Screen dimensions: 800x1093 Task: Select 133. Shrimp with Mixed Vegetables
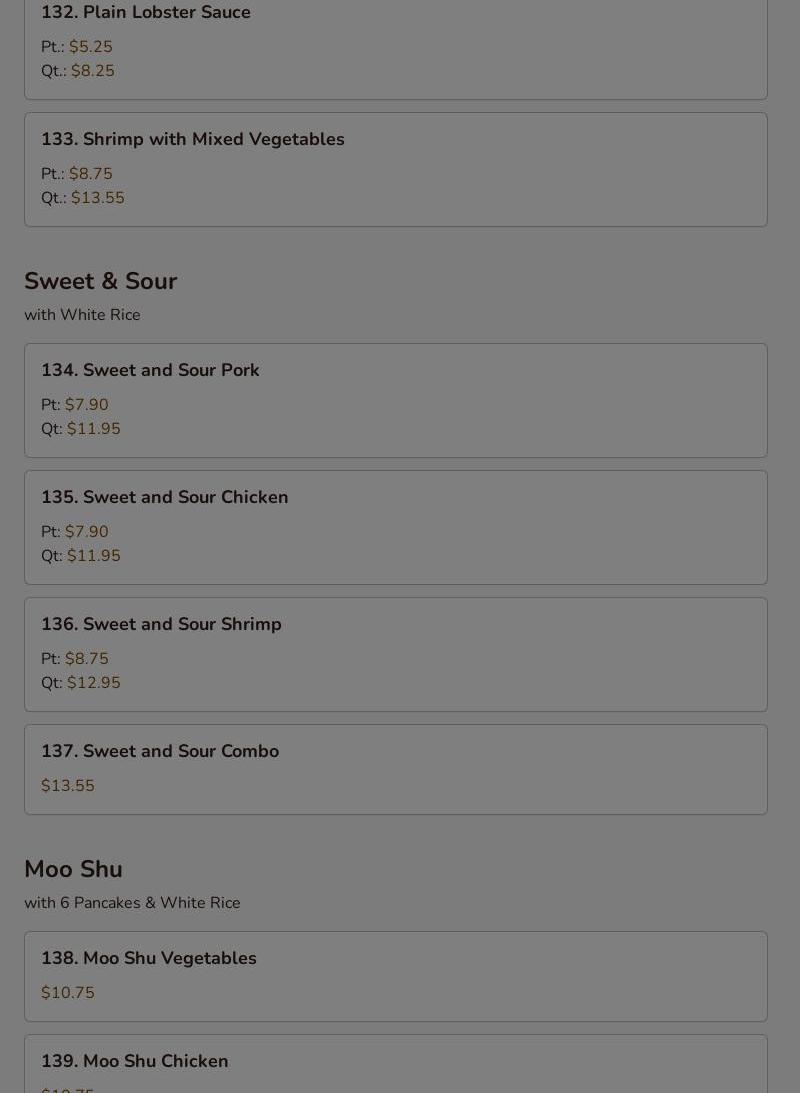(192, 139)
